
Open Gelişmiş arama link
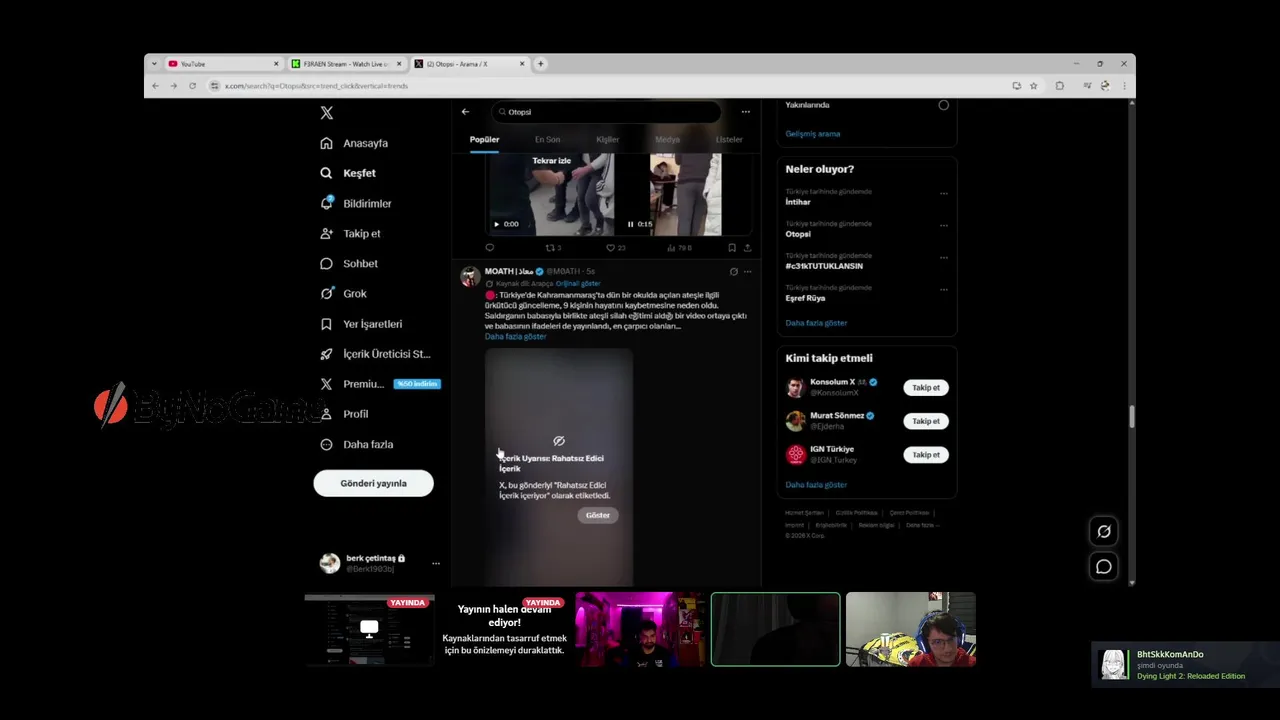pyautogui.click(x=812, y=134)
